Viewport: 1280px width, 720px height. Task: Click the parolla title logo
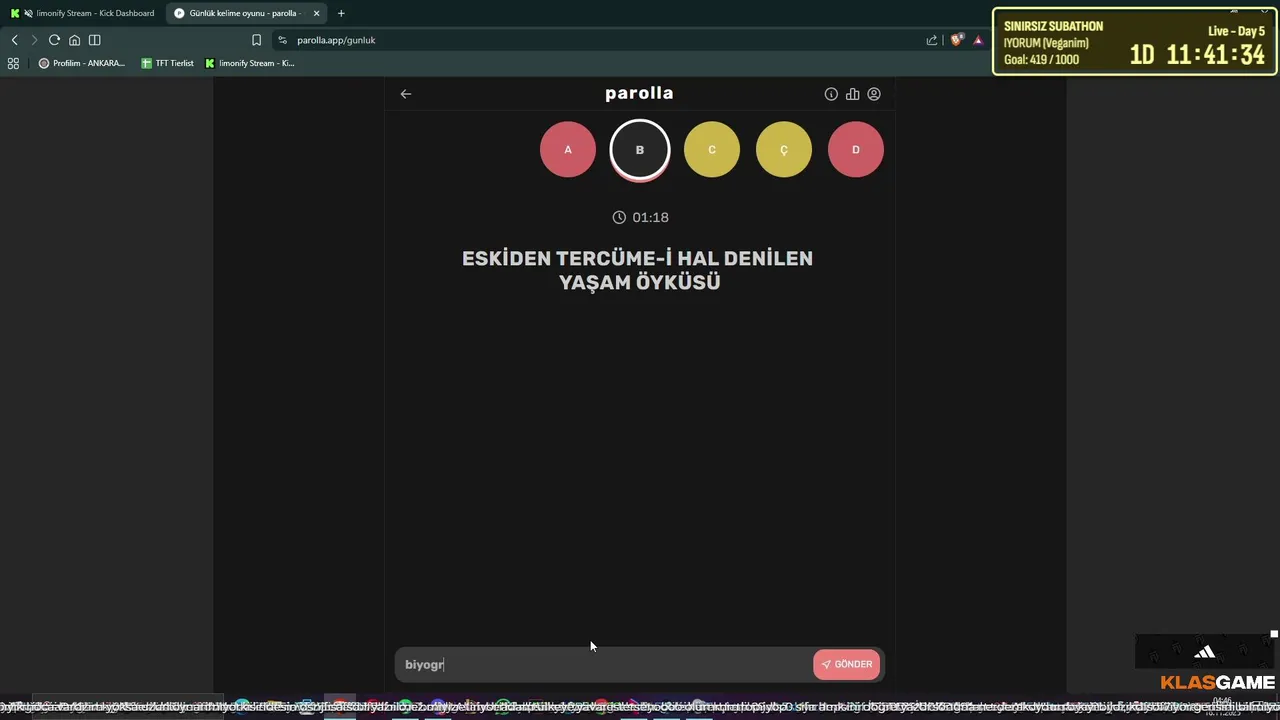[639, 93]
